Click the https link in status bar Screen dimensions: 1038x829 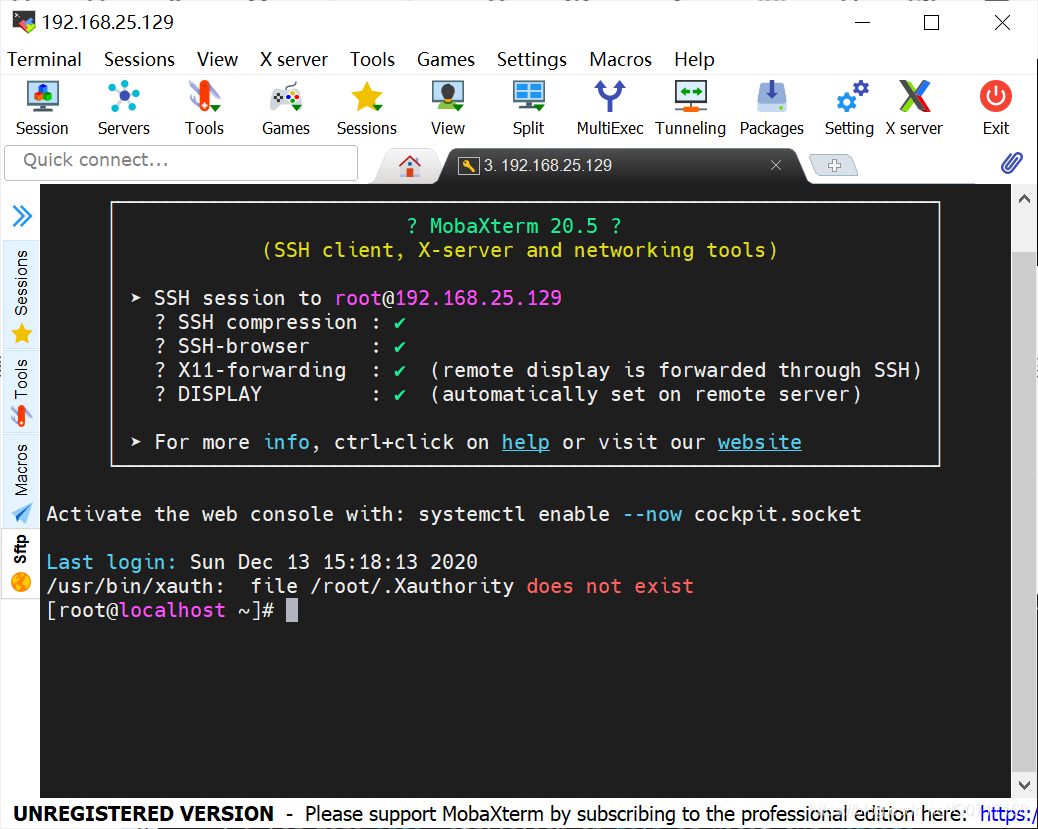point(1008,814)
